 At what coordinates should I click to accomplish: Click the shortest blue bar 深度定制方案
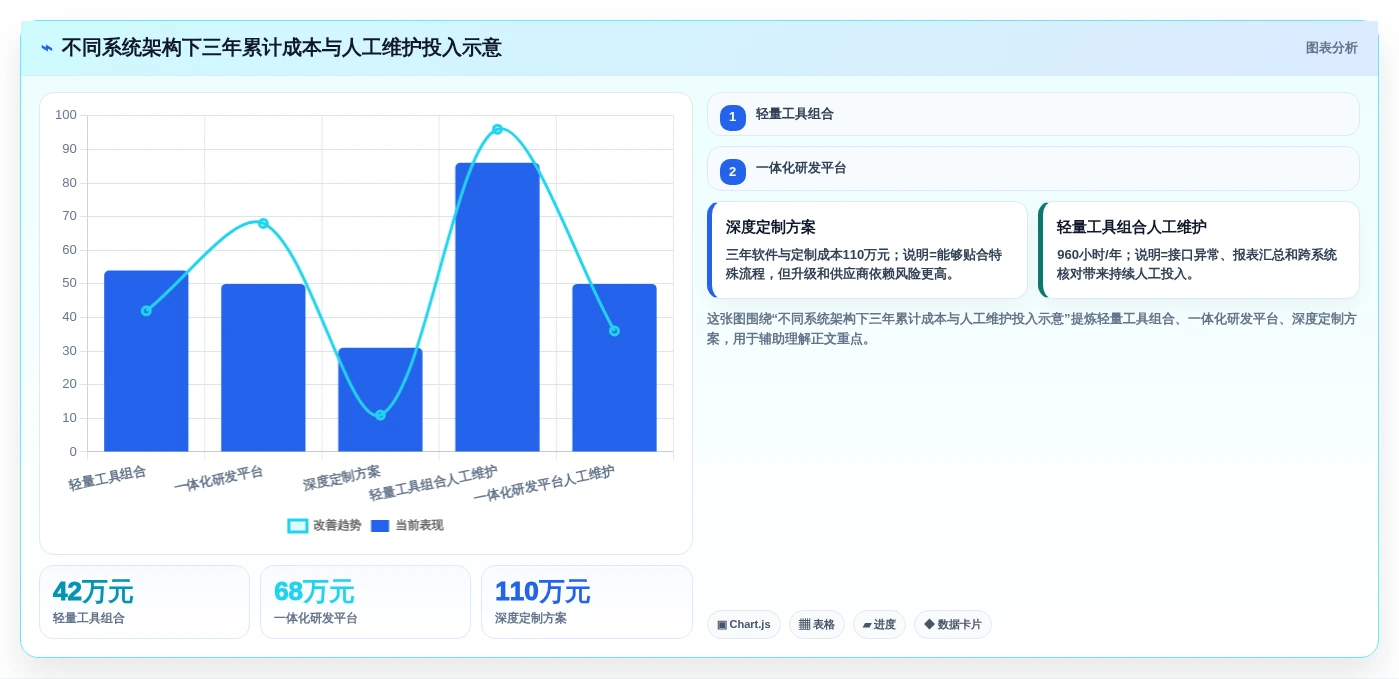(x=380, y=400)
